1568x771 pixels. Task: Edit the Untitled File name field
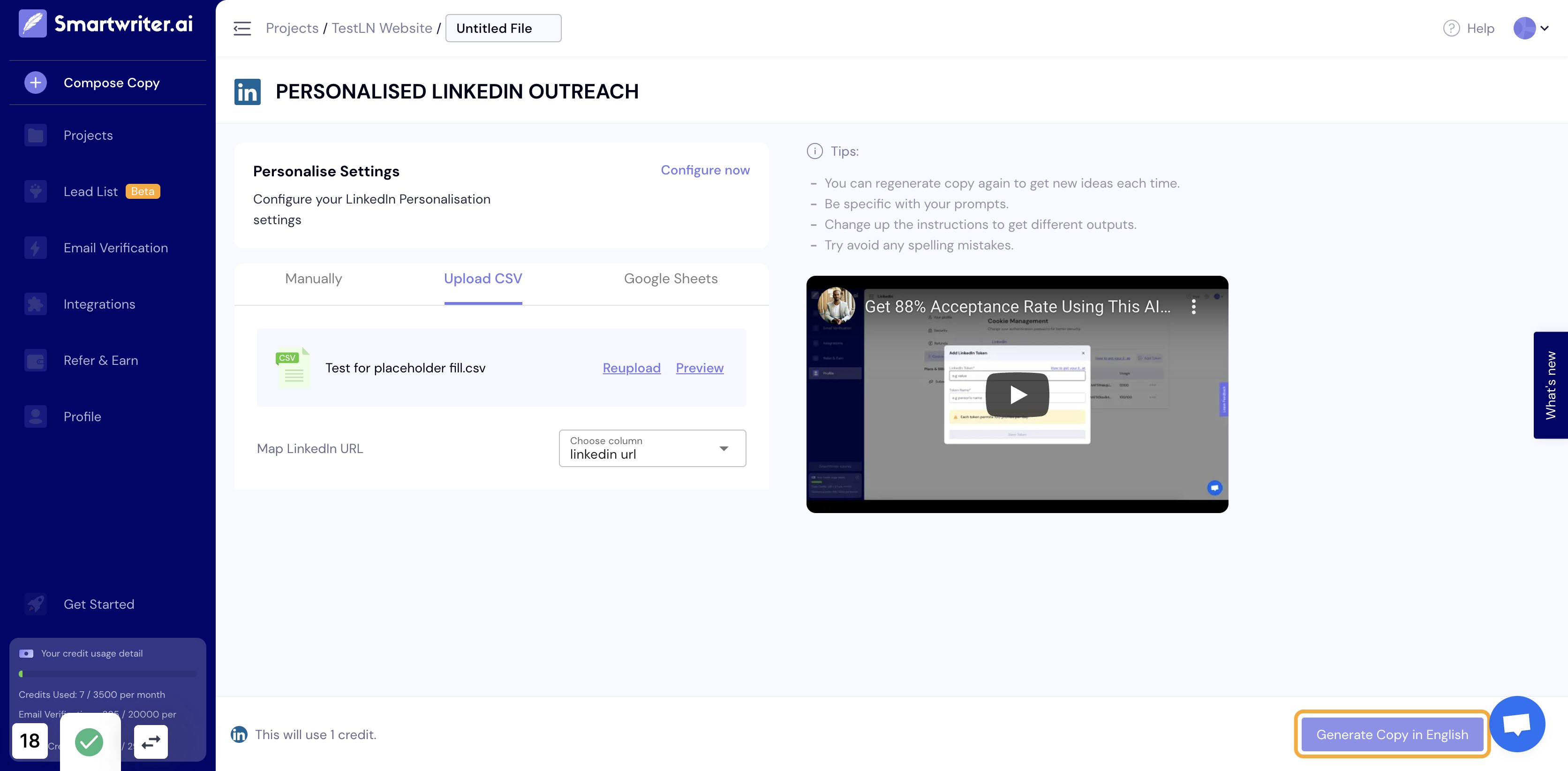point(504,28)
